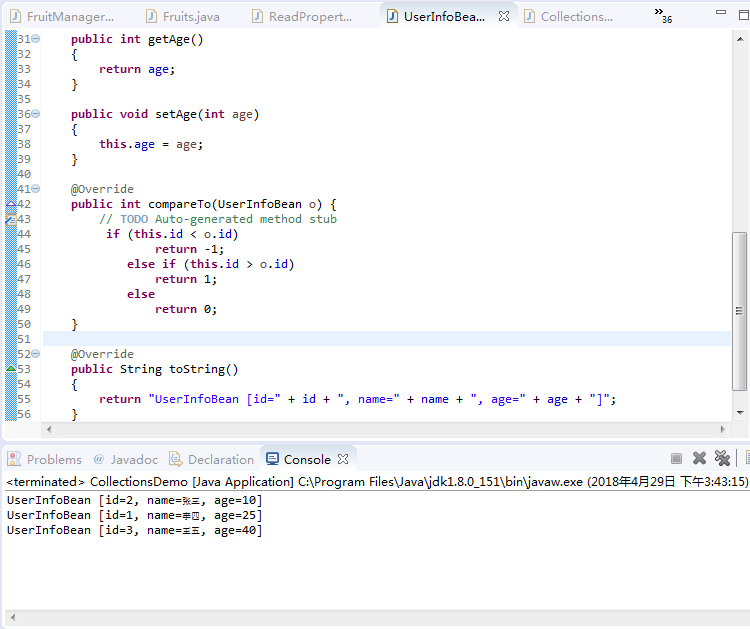Collapse the toString method at line 52

[x=36, y=354]
